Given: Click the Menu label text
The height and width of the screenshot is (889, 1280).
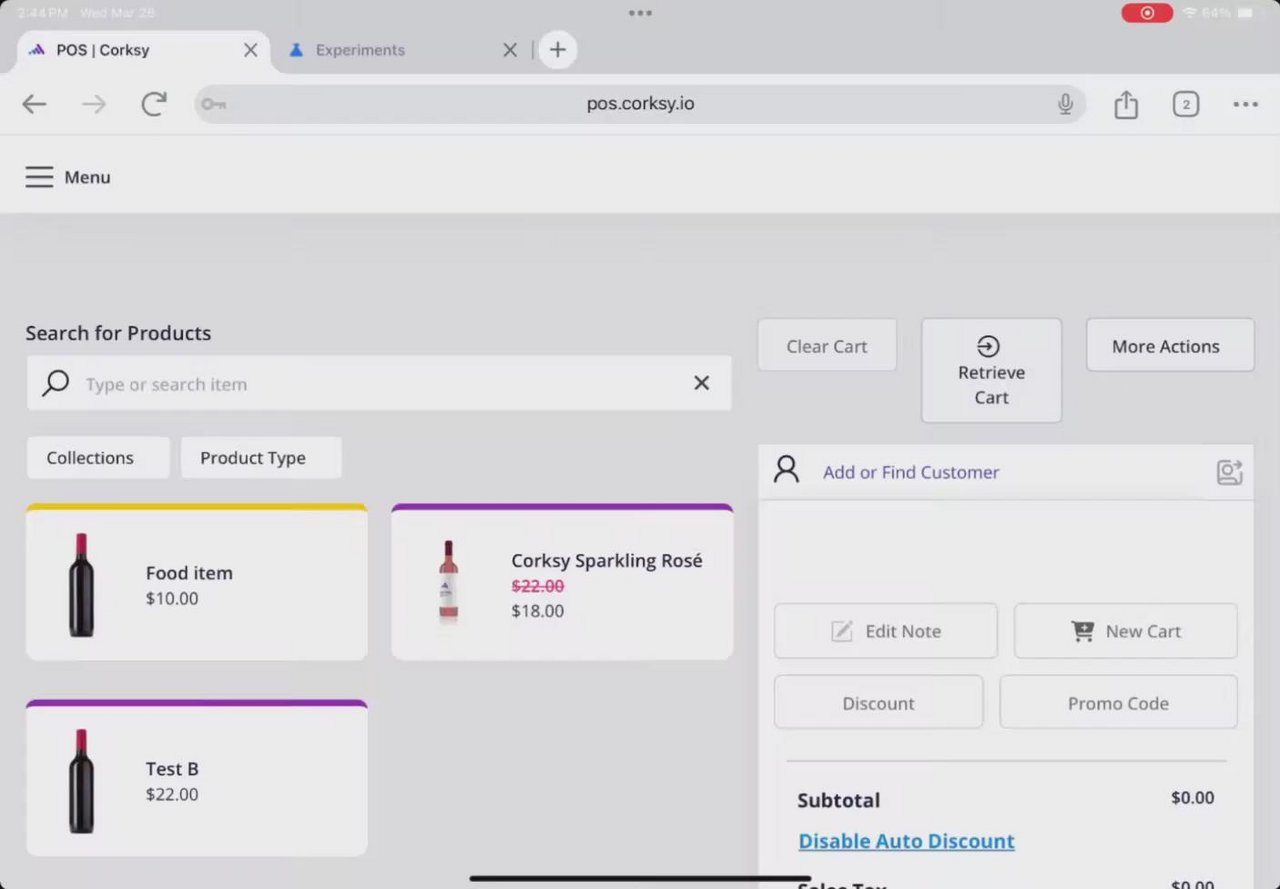Looking at the screenshot, I should click(87, 177).
